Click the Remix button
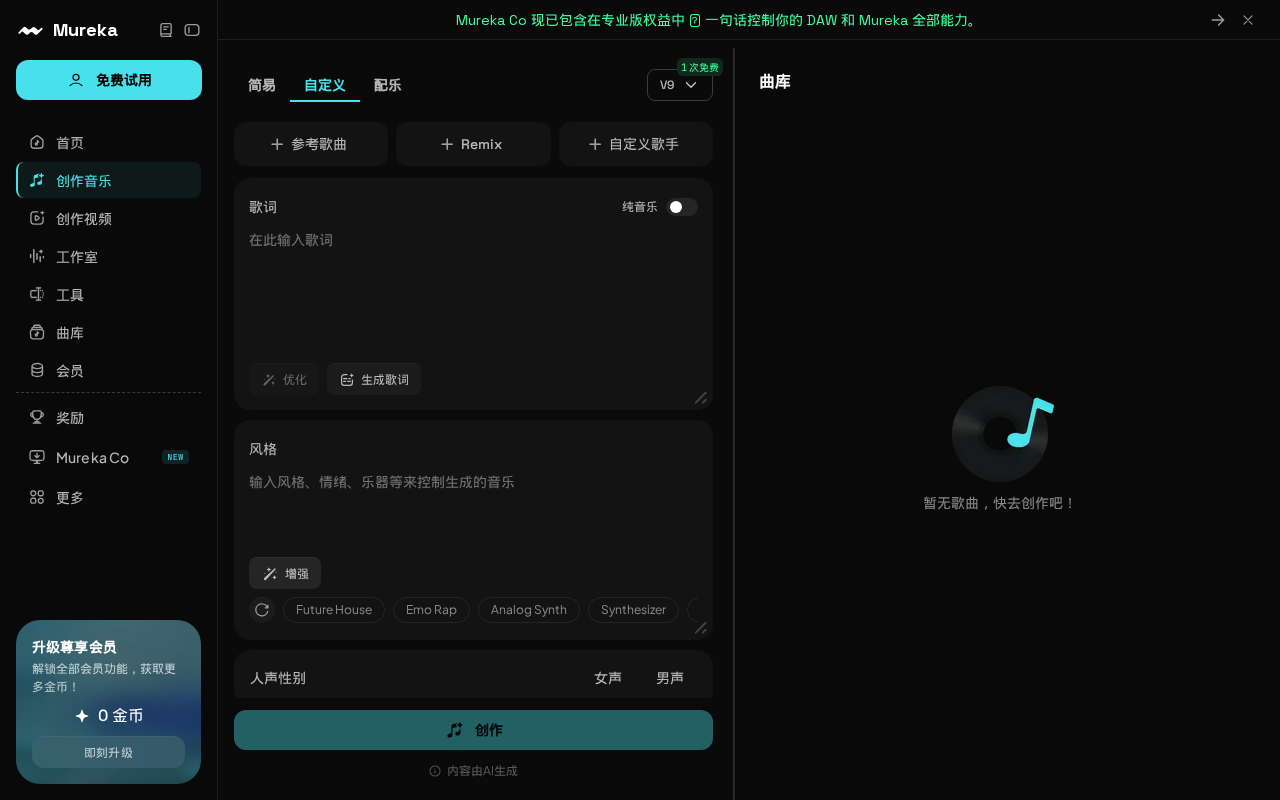Screen dimensions: 1280x800 [x=473, y=144]
